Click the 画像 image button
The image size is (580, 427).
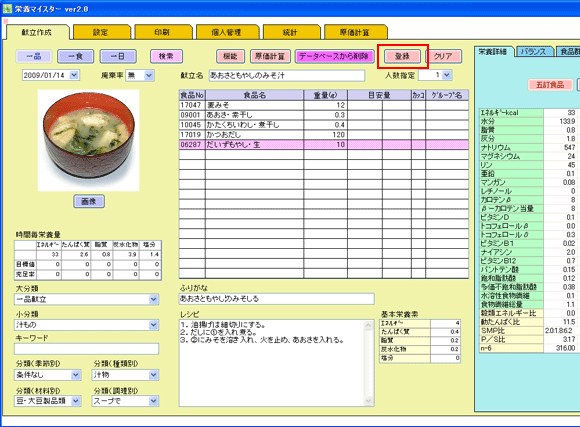tap(89, 201)
